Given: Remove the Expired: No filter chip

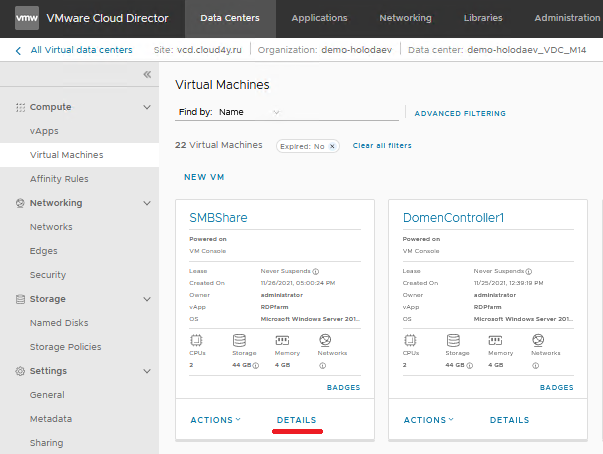Looking at the screenshot, I should click(332, 146).
